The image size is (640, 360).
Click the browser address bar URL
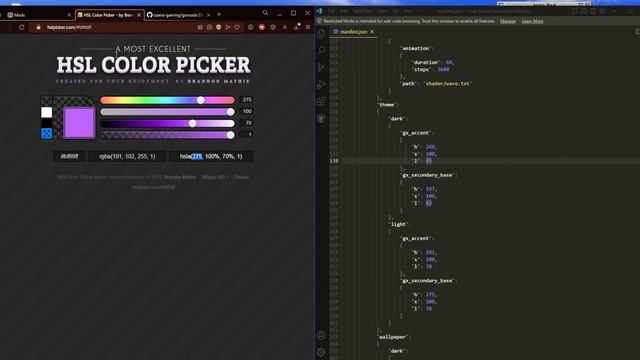[x=69, y=27]
